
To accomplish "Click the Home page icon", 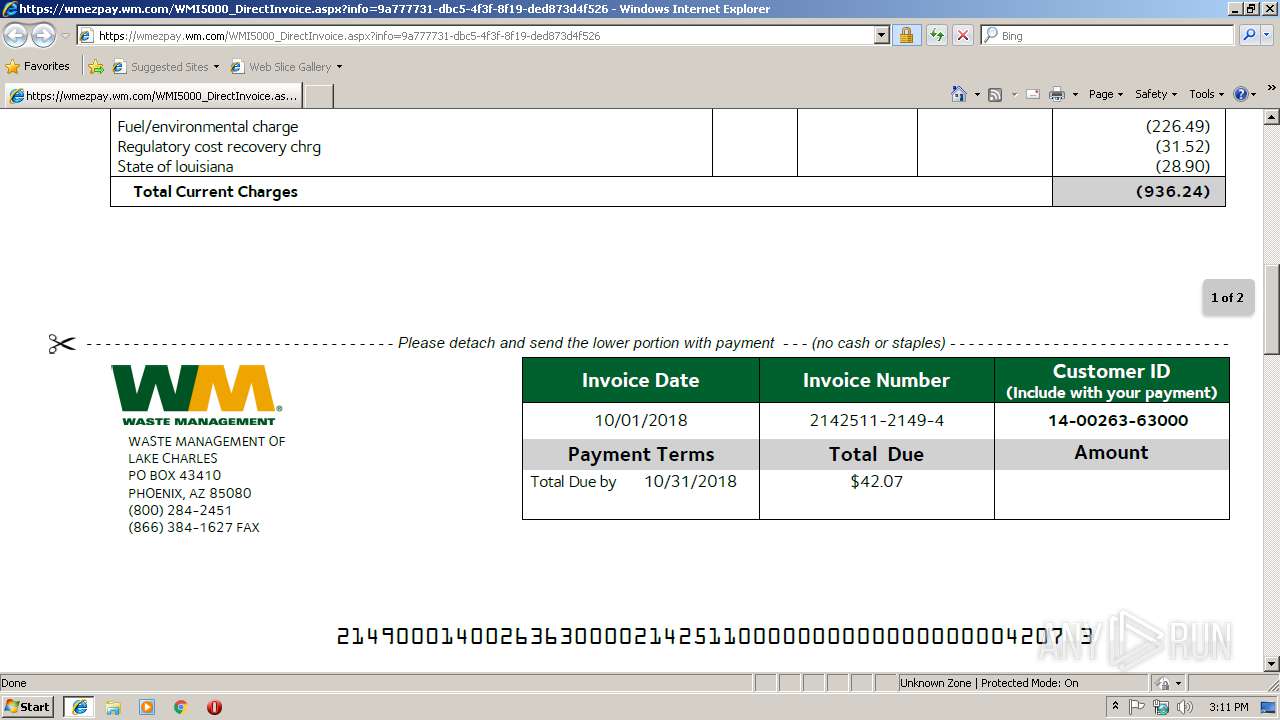I will click(x=959, y=94).
